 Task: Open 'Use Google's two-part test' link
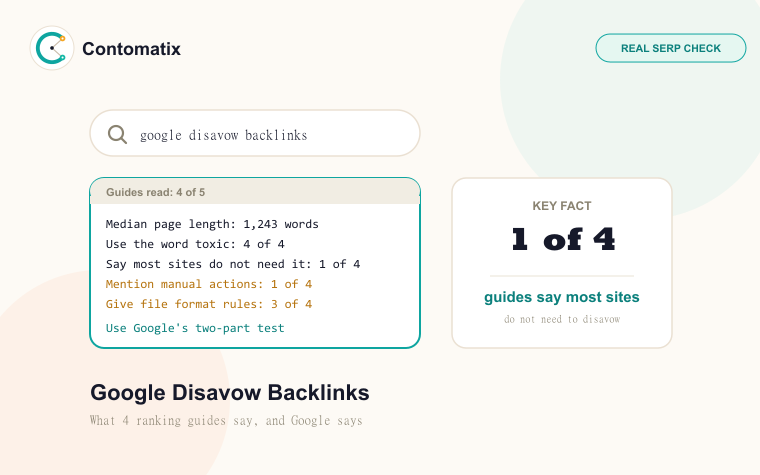pyautogui.click(x=195, y=328)
